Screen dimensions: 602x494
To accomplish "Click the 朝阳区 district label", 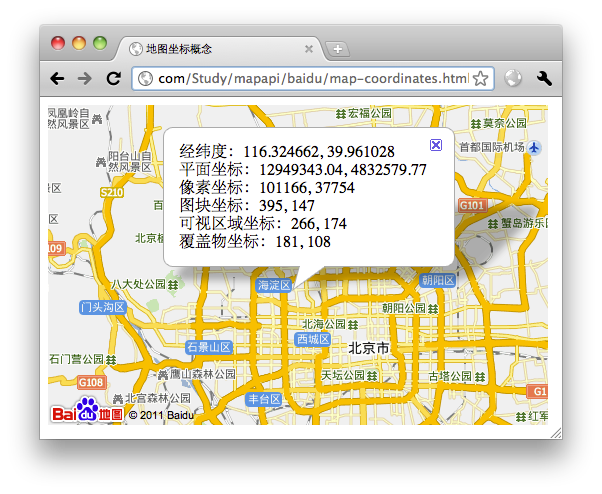I will (x=438, y=281).
